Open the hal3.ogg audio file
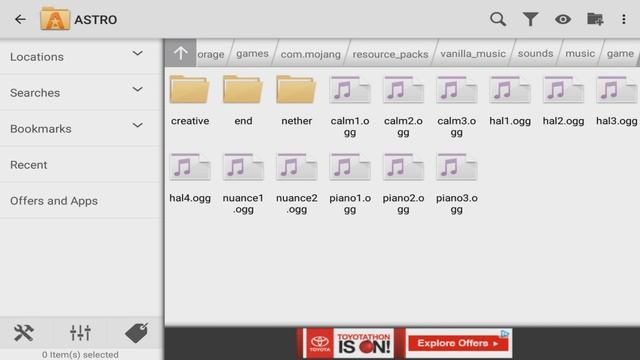 point(616,100)
